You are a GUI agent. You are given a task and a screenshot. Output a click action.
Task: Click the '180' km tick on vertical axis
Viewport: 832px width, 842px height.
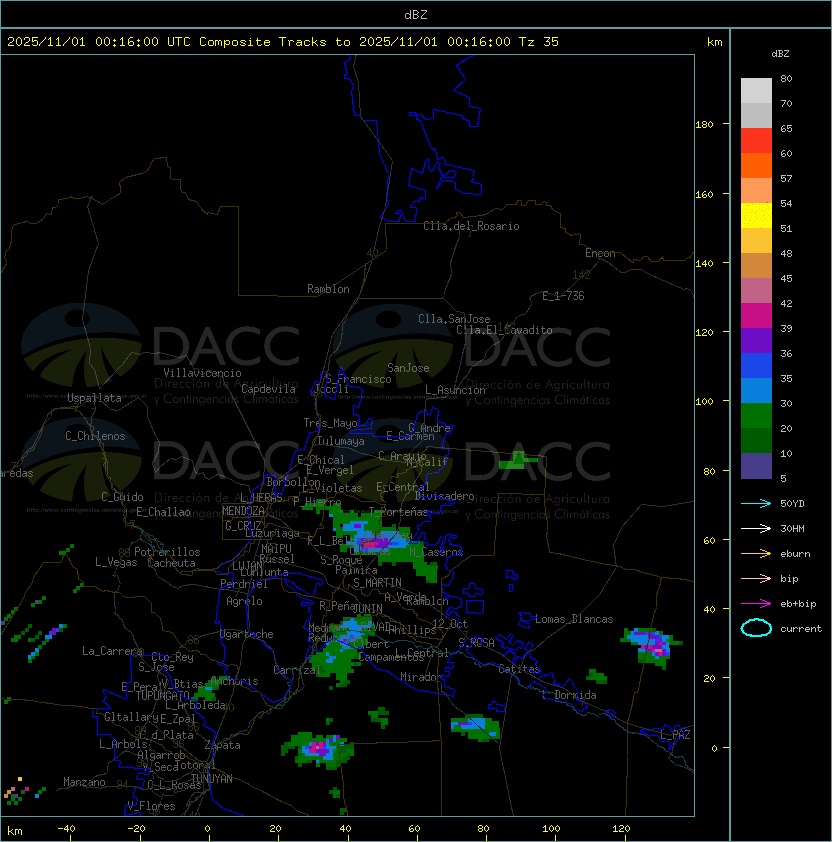point(704,125)
